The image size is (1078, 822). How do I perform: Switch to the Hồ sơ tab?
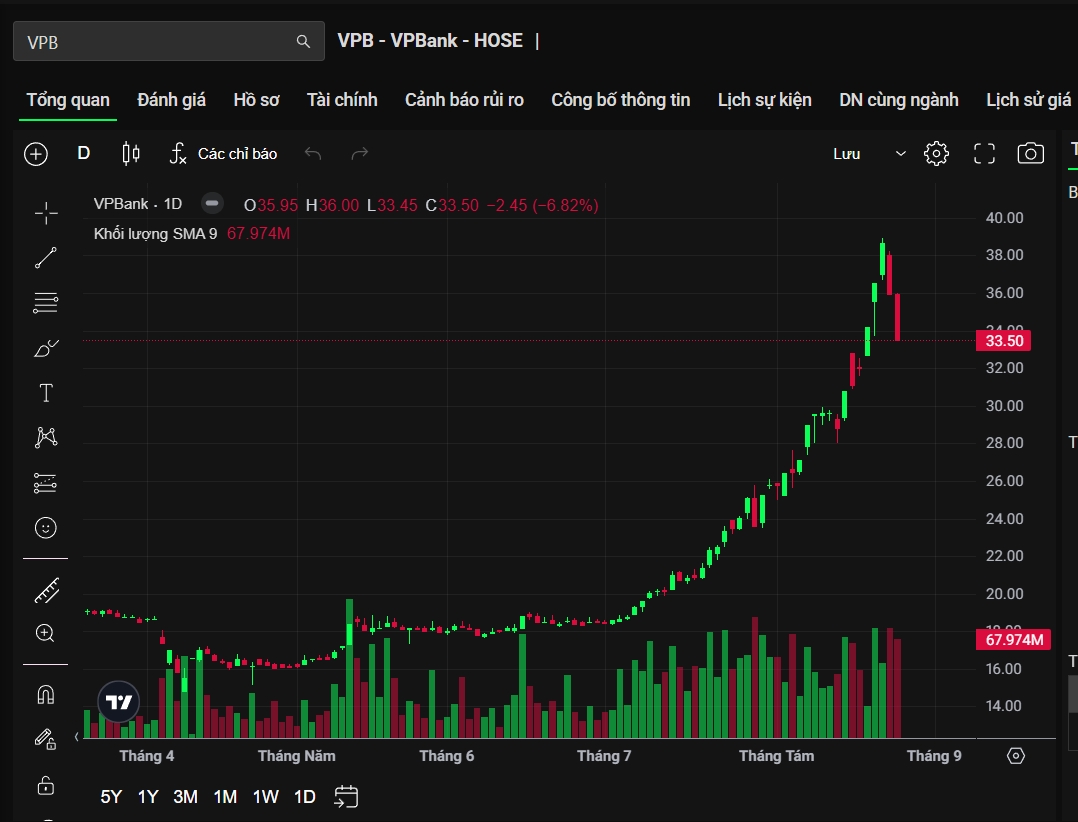coord(256,100)
